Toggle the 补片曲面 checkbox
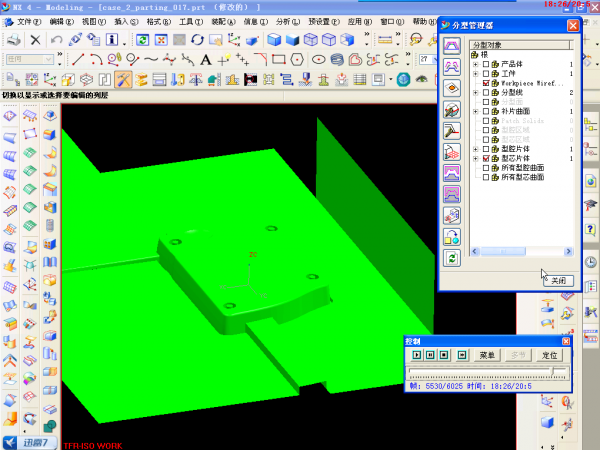Viewport: 600px width, 450px height. click(x=486, y=111)
